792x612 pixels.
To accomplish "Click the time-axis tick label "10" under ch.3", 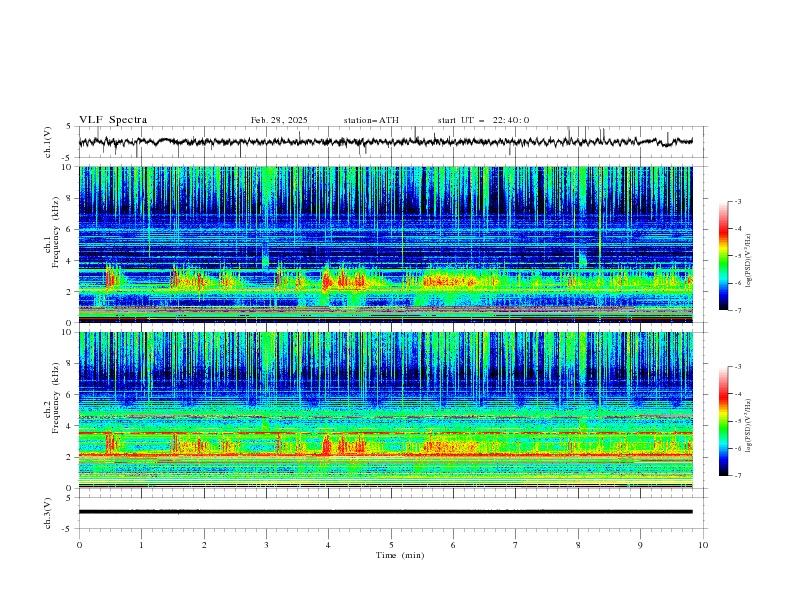I will (x=703, y=545).
